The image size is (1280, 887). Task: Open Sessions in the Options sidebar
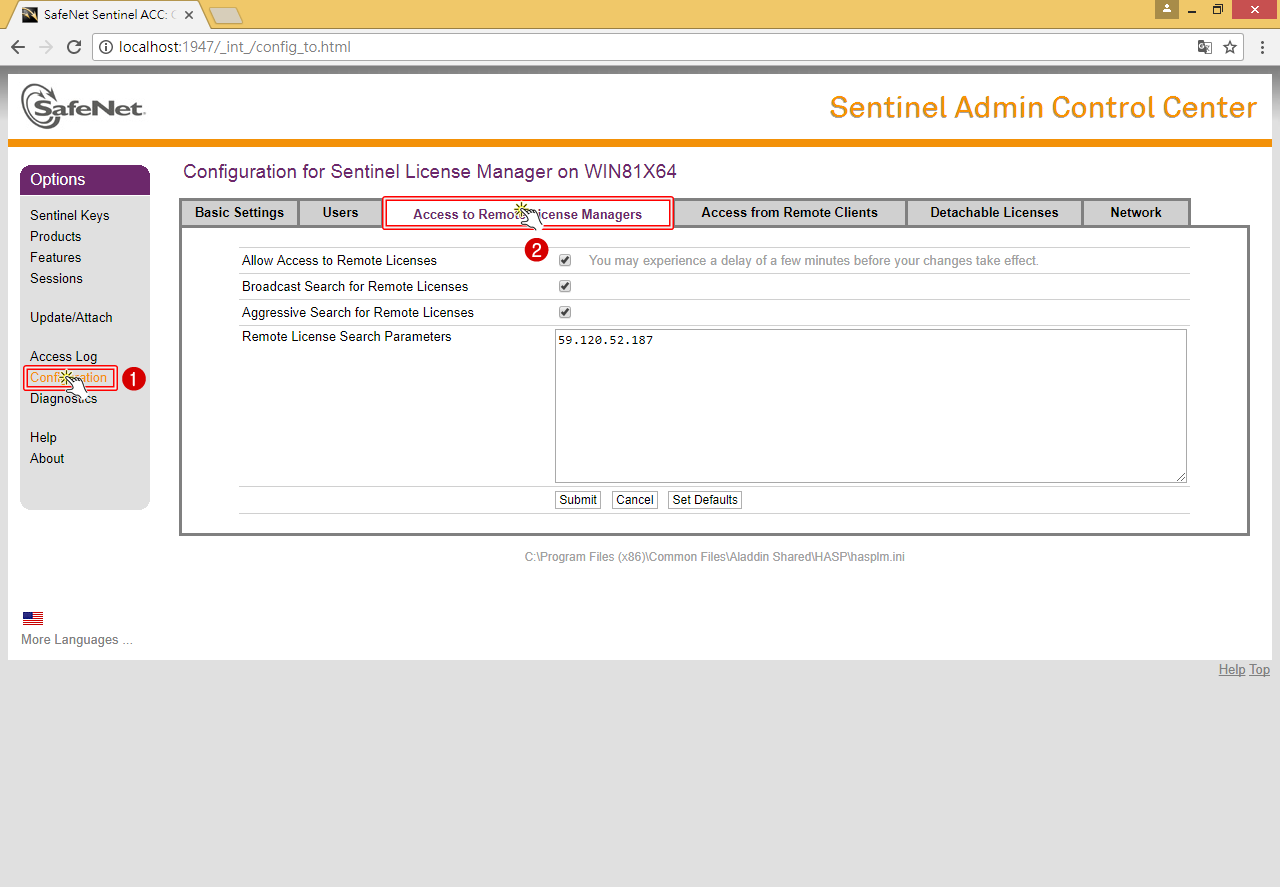pyautogui.click(x=56, y=278)
